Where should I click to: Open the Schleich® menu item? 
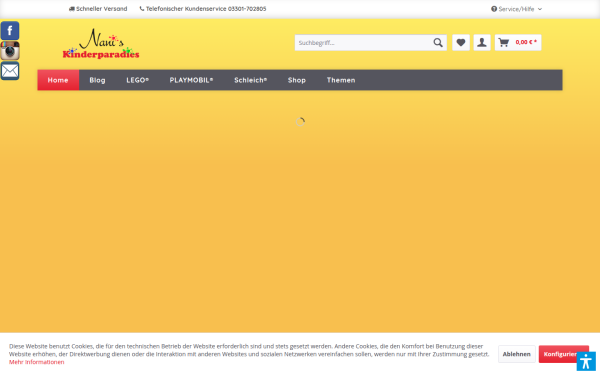tap(251, 80)
